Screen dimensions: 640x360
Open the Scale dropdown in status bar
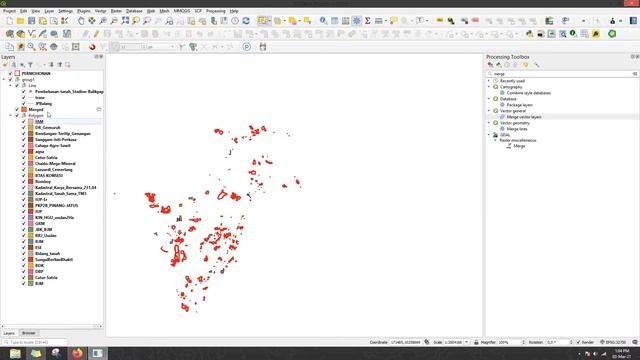tap(467, 342)
